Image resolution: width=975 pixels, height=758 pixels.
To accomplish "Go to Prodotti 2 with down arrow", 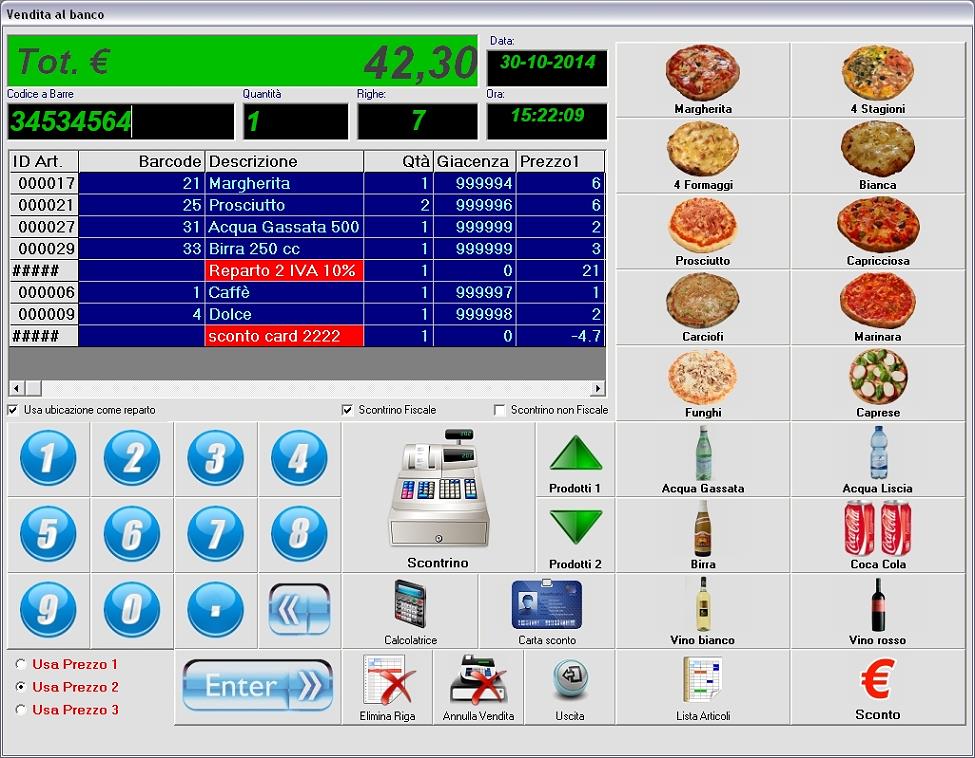I will (x=576, y=527).
